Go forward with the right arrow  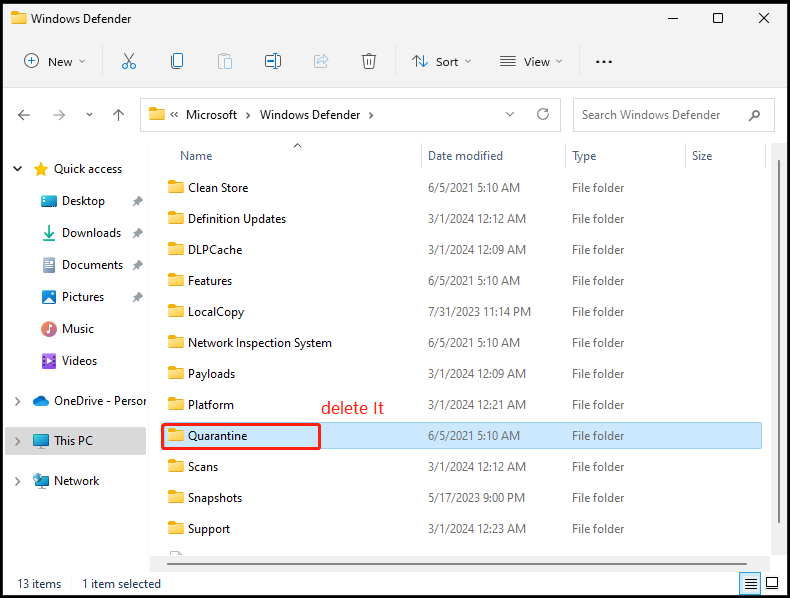coord(59,115)
